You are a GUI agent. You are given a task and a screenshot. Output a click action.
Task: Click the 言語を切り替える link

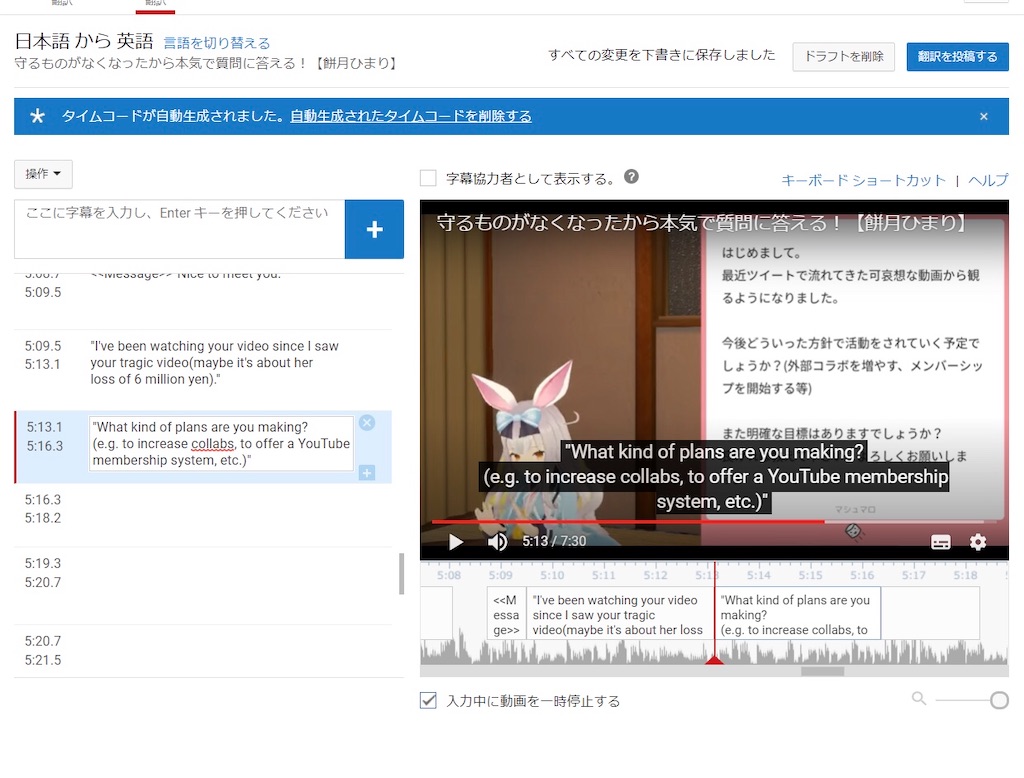[216, 43]
